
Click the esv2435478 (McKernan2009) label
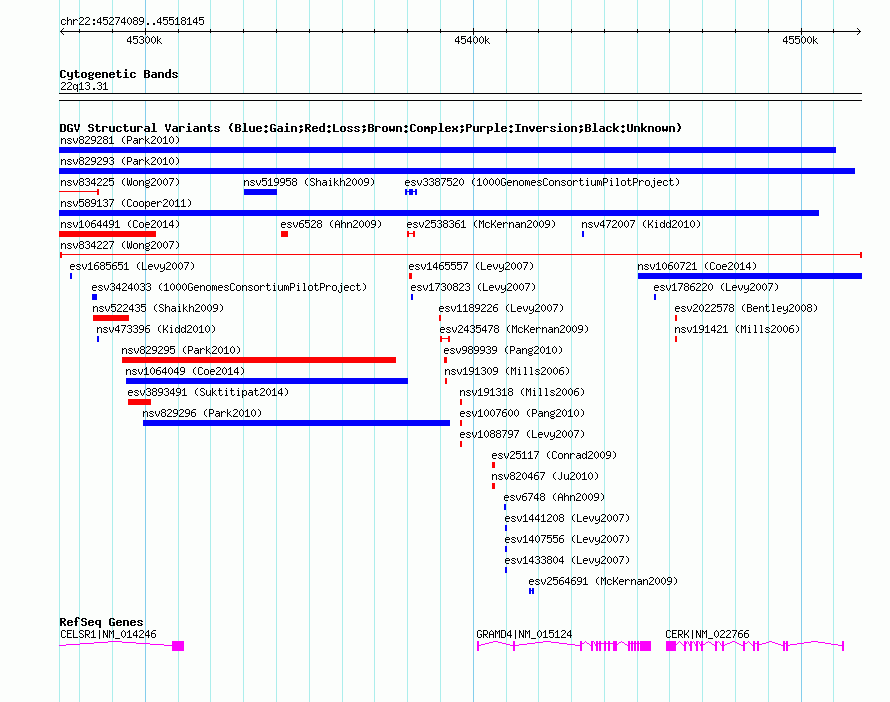pos(514,329)
